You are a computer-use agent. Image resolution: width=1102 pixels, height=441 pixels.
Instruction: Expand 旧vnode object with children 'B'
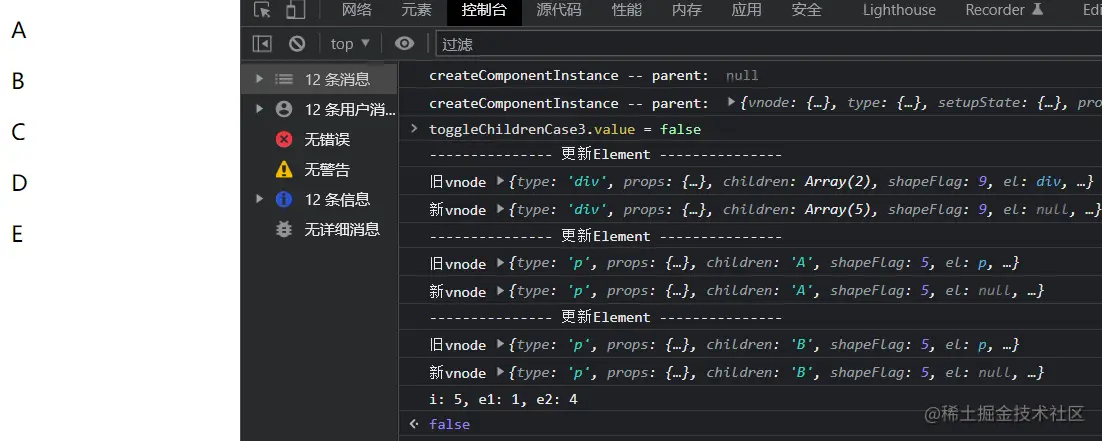tap(500, 344)
